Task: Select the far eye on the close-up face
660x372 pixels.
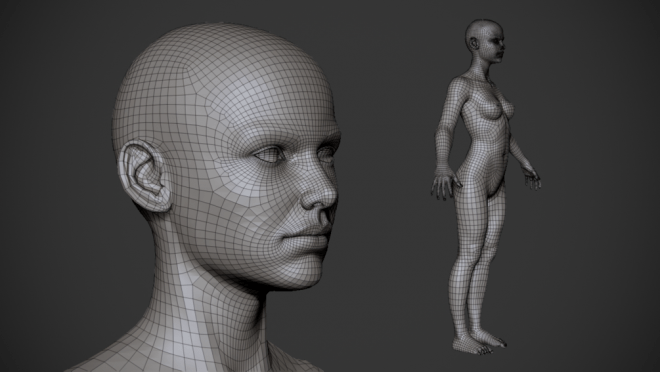Action: [327, 153]
